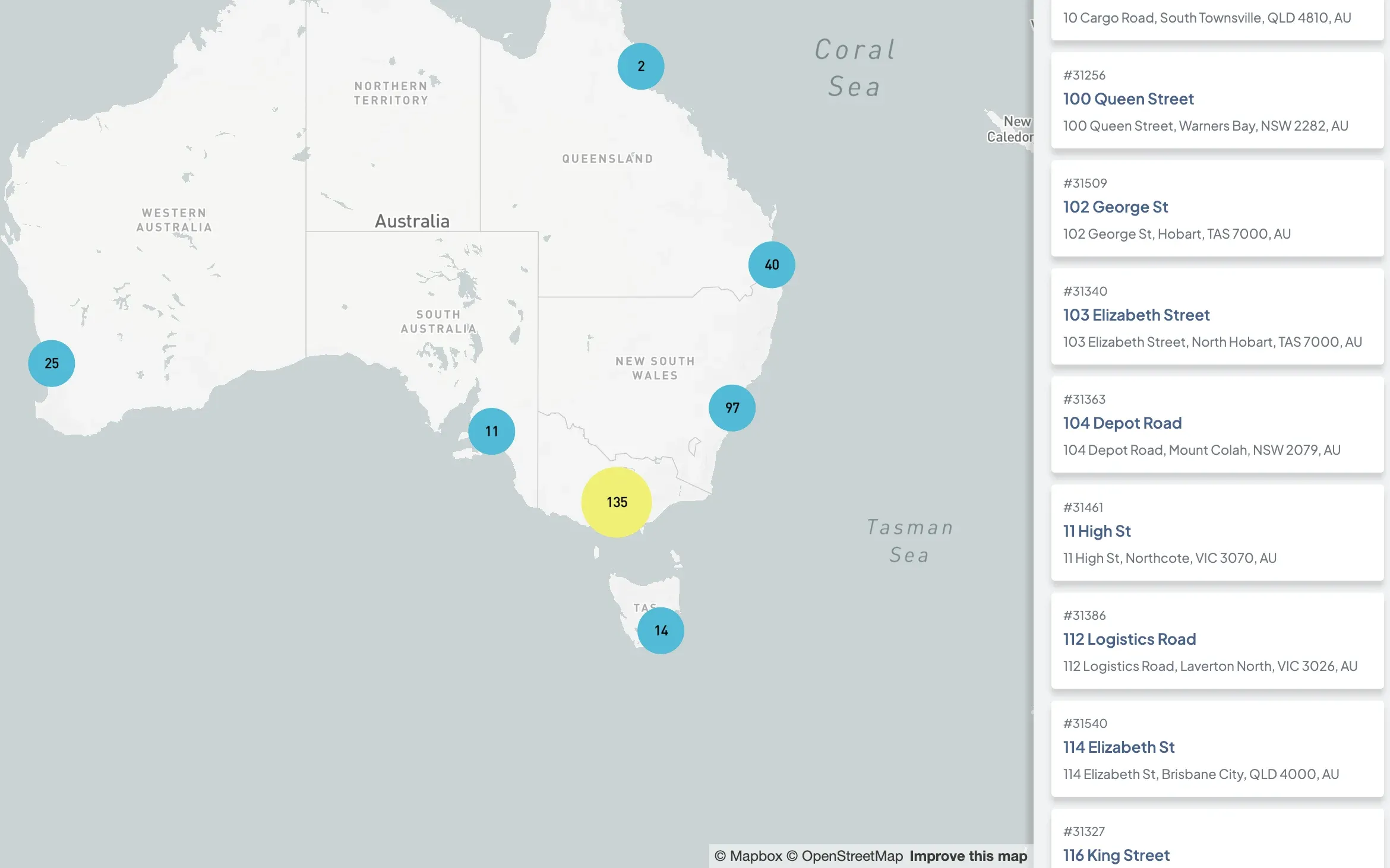
Task: Open the 102 George St location link
Action: point(1116,207)
